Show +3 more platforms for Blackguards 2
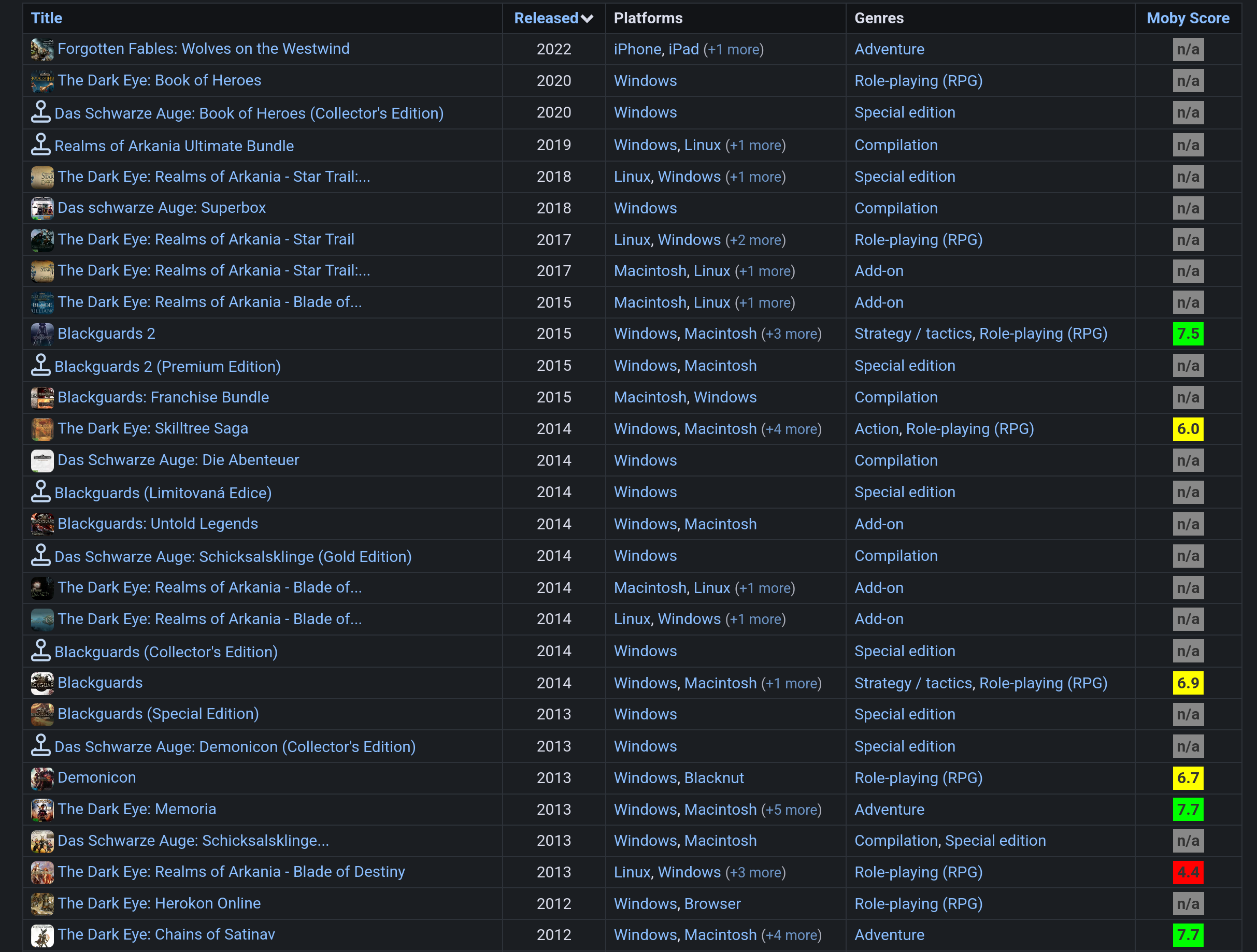The image size is (1257, 952). tap(792, 334)
